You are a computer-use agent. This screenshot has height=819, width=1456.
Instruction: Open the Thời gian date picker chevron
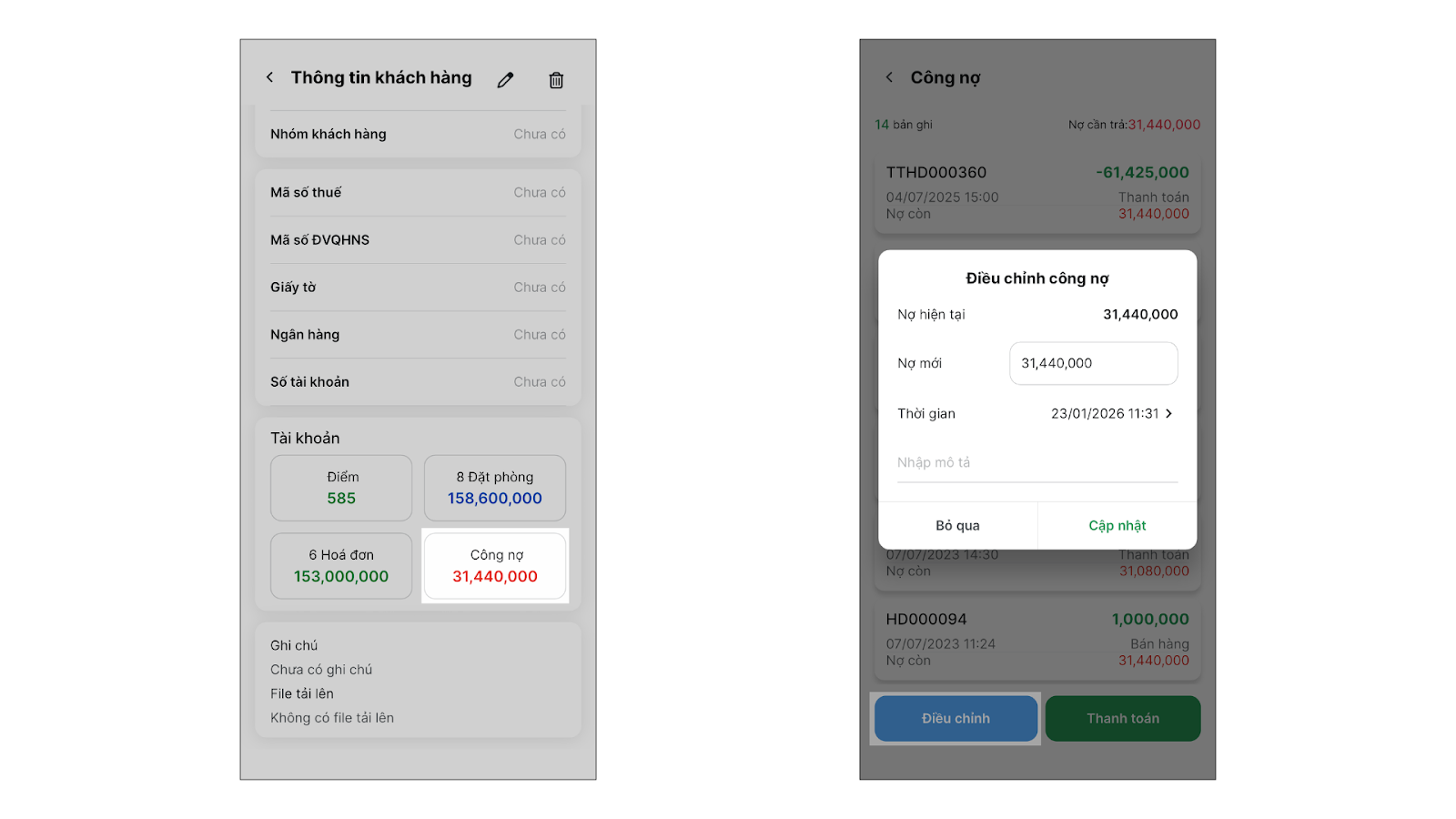click(x=1168, y=413)
